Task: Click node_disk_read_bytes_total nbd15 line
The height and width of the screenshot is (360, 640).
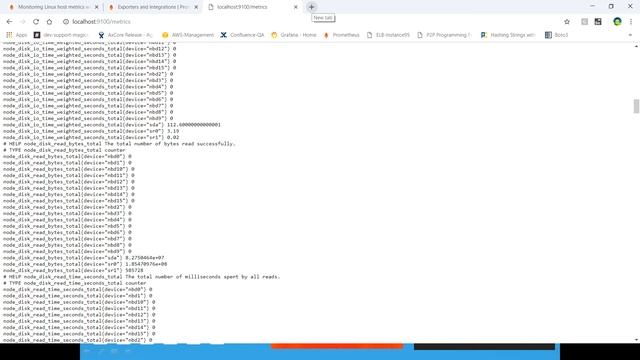Action: [69, 201]
